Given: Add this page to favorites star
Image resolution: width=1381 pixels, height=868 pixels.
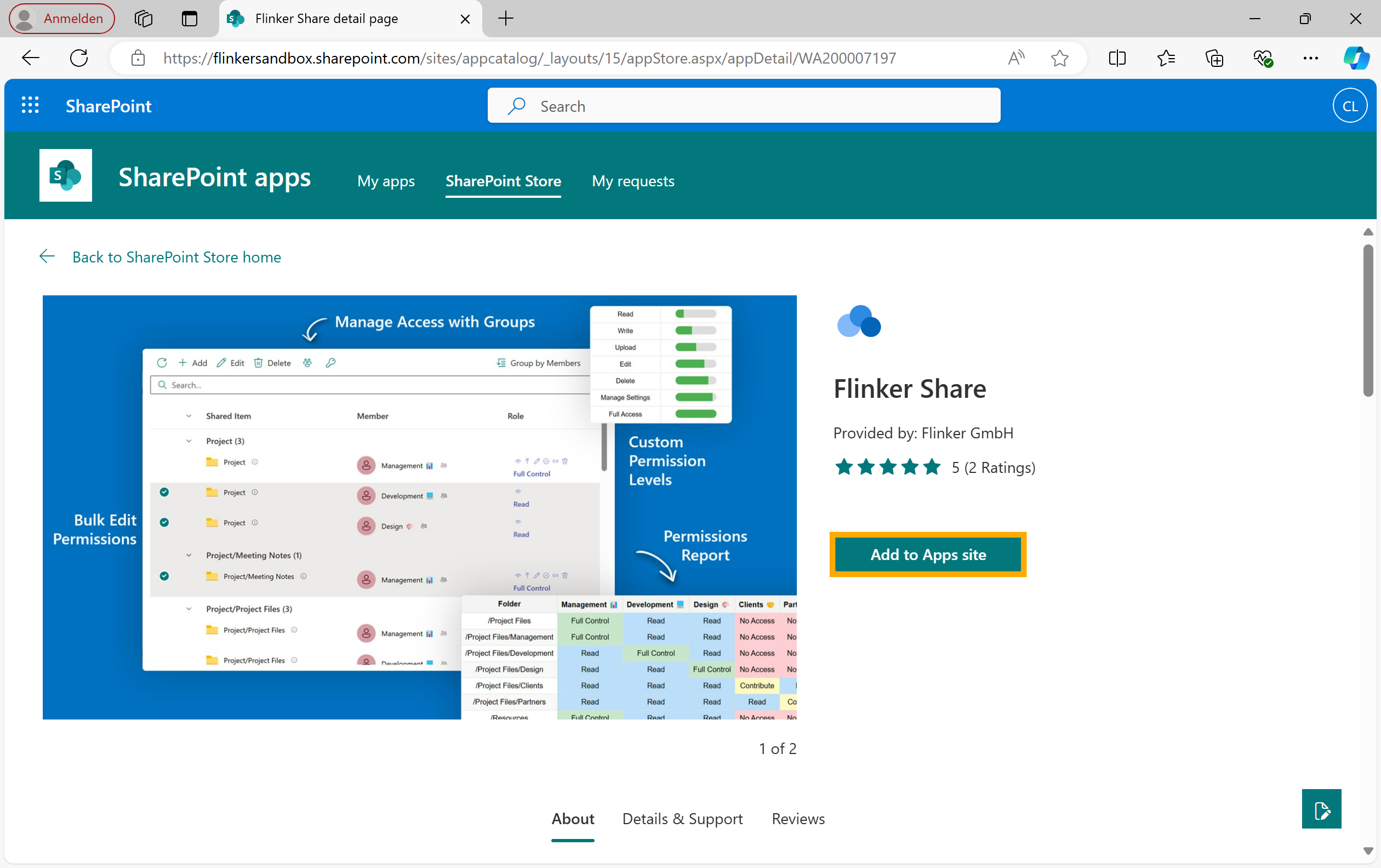Looking at the screenshot, I should click(1059, 58).
